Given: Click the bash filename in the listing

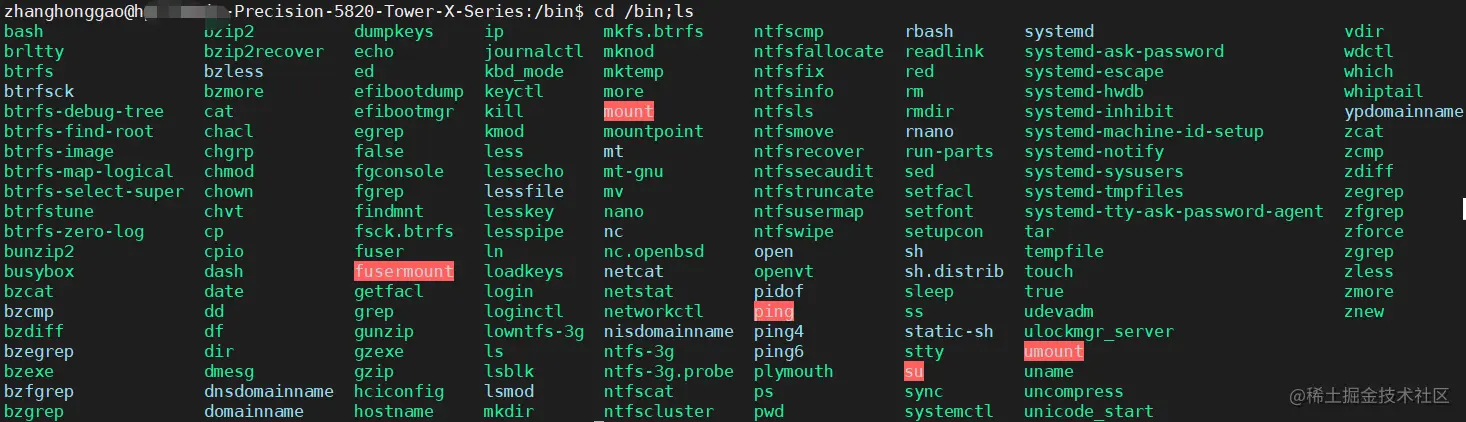Looking at the screenshot, I should [24, 31].
